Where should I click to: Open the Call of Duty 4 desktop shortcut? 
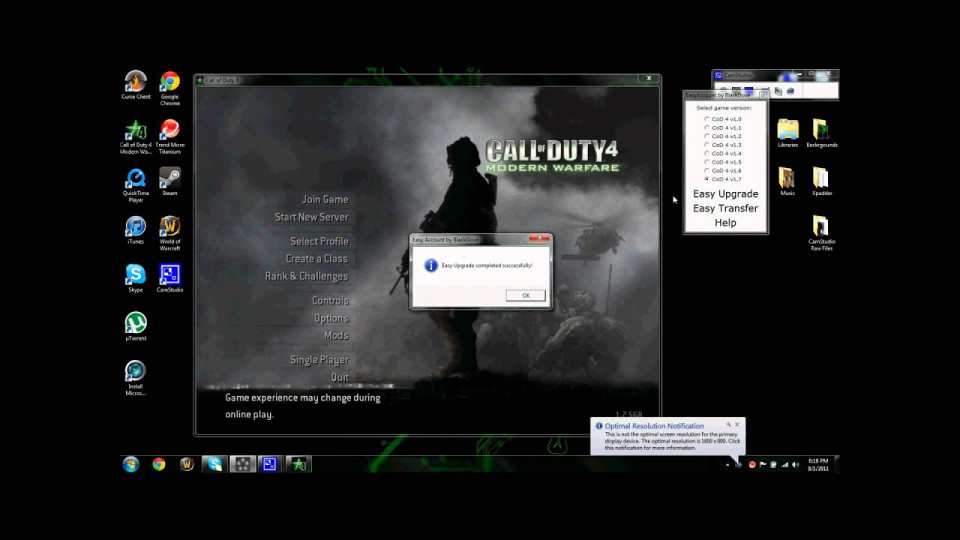[135, 137]
